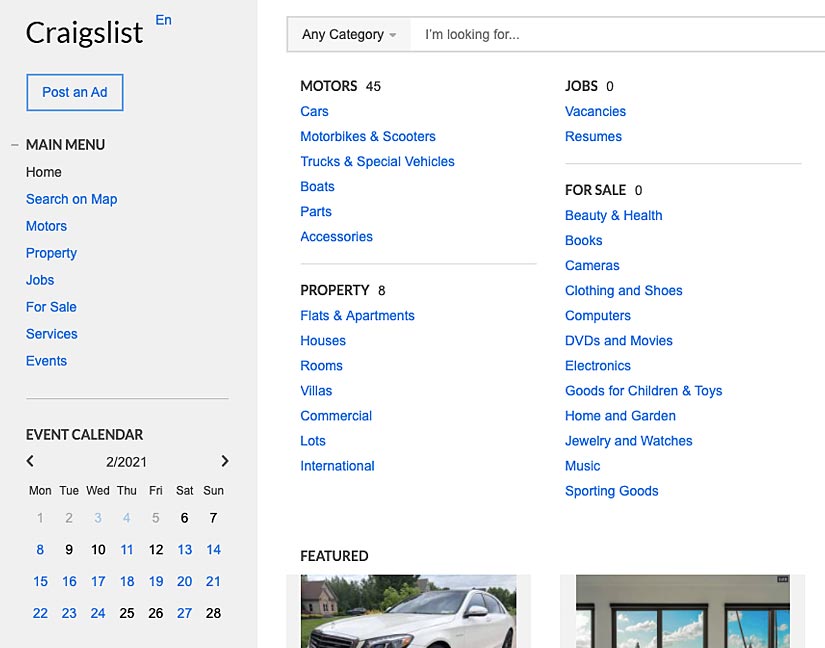Open Search on Map from main menu

(71, 199)
